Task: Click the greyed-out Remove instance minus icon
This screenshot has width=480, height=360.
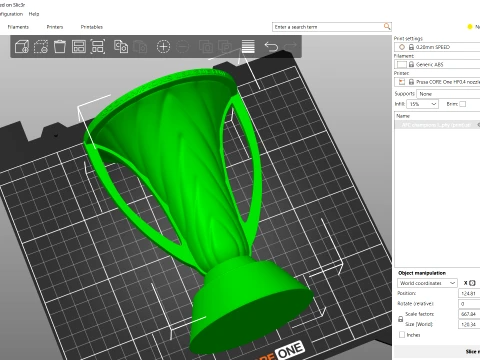Action: 182,47
